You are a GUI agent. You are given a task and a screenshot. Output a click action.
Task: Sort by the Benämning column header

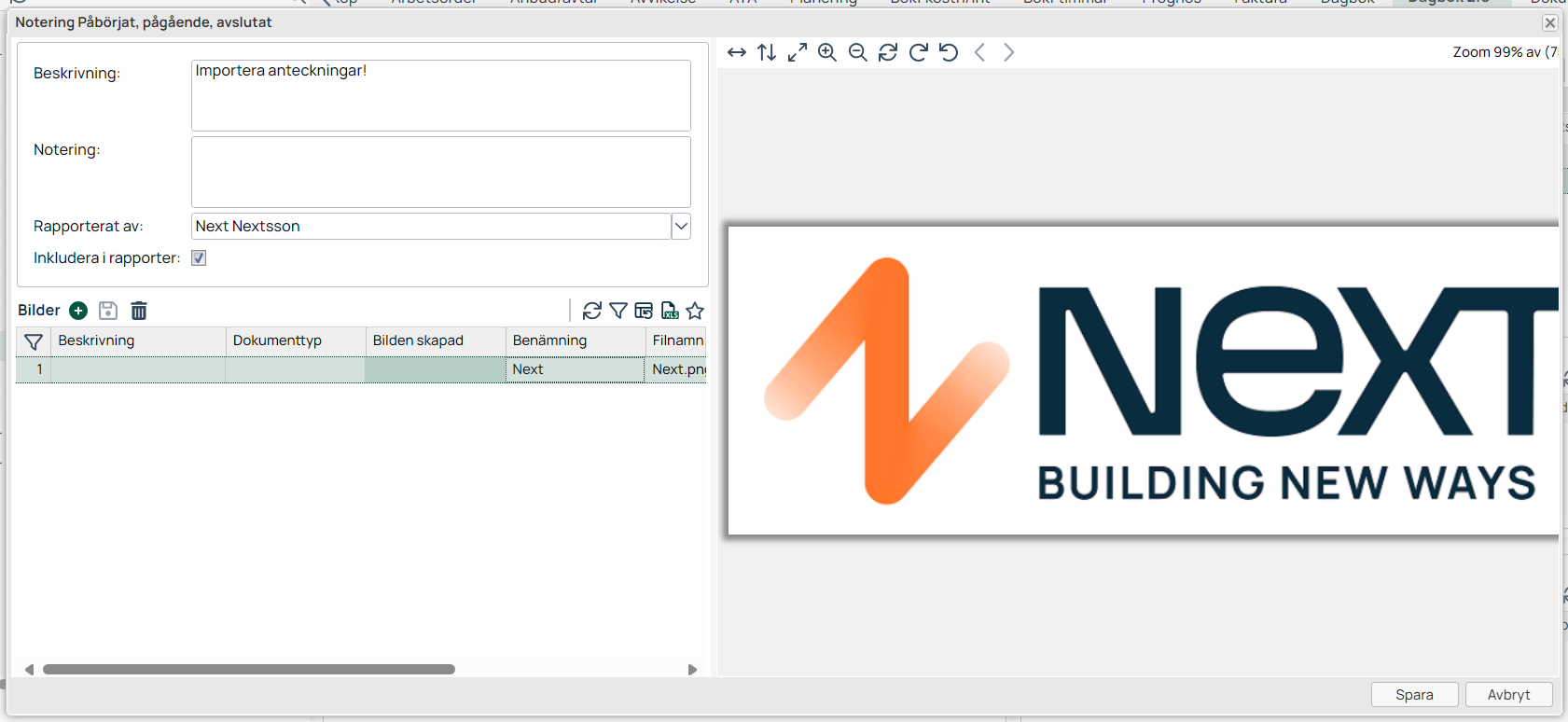point(576,341)
